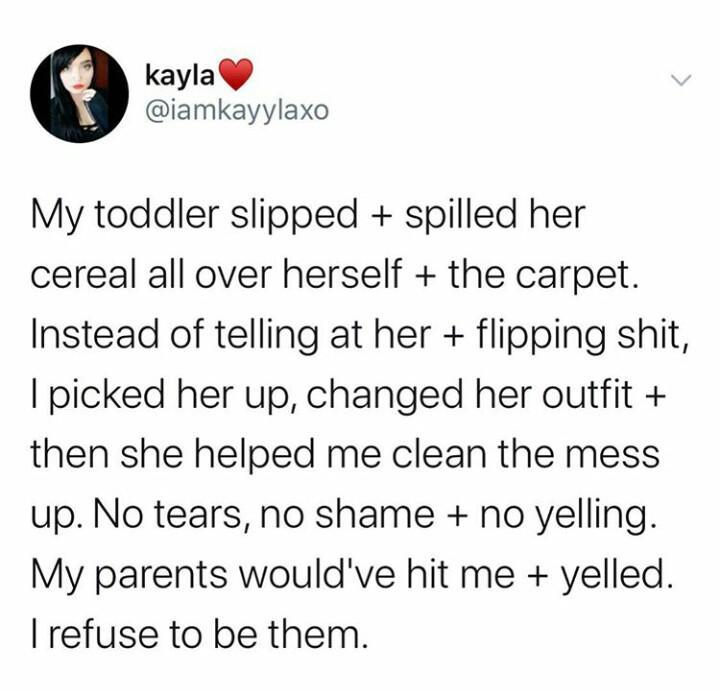Click the final line "I refuse to be them."
The height and width of the screenshot is (692, 720).
200,634
